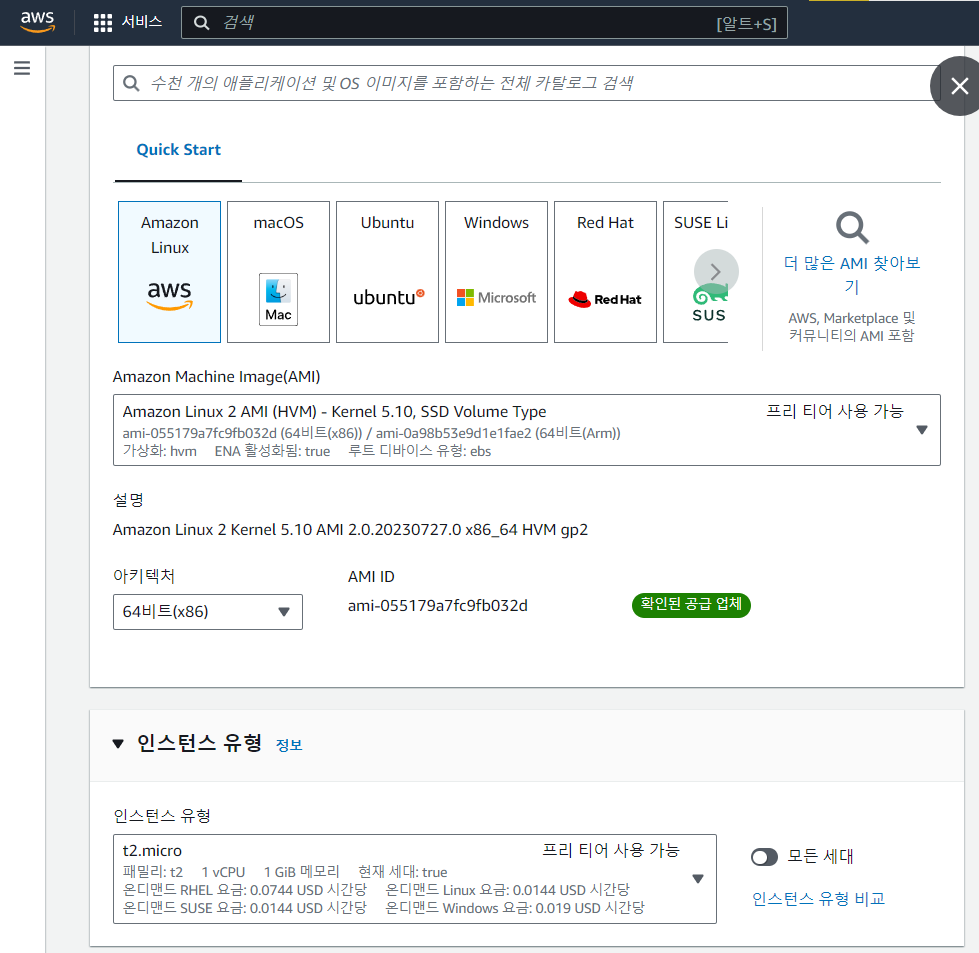This screenshot has width=979, height=953.
Task: Select the Red Hat AMI card
Action: point(605,272)
